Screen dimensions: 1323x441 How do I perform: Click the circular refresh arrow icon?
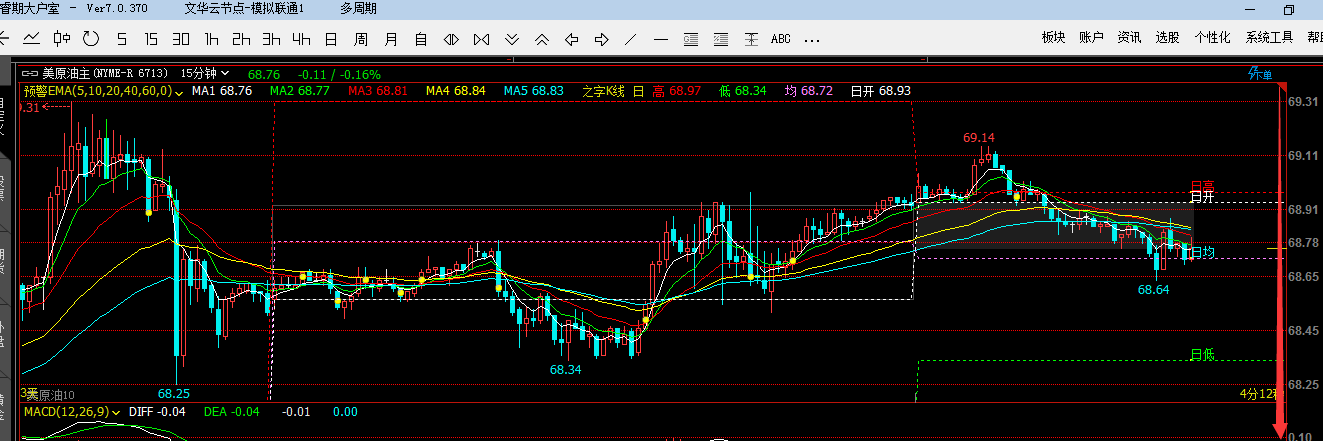[91, 39]
